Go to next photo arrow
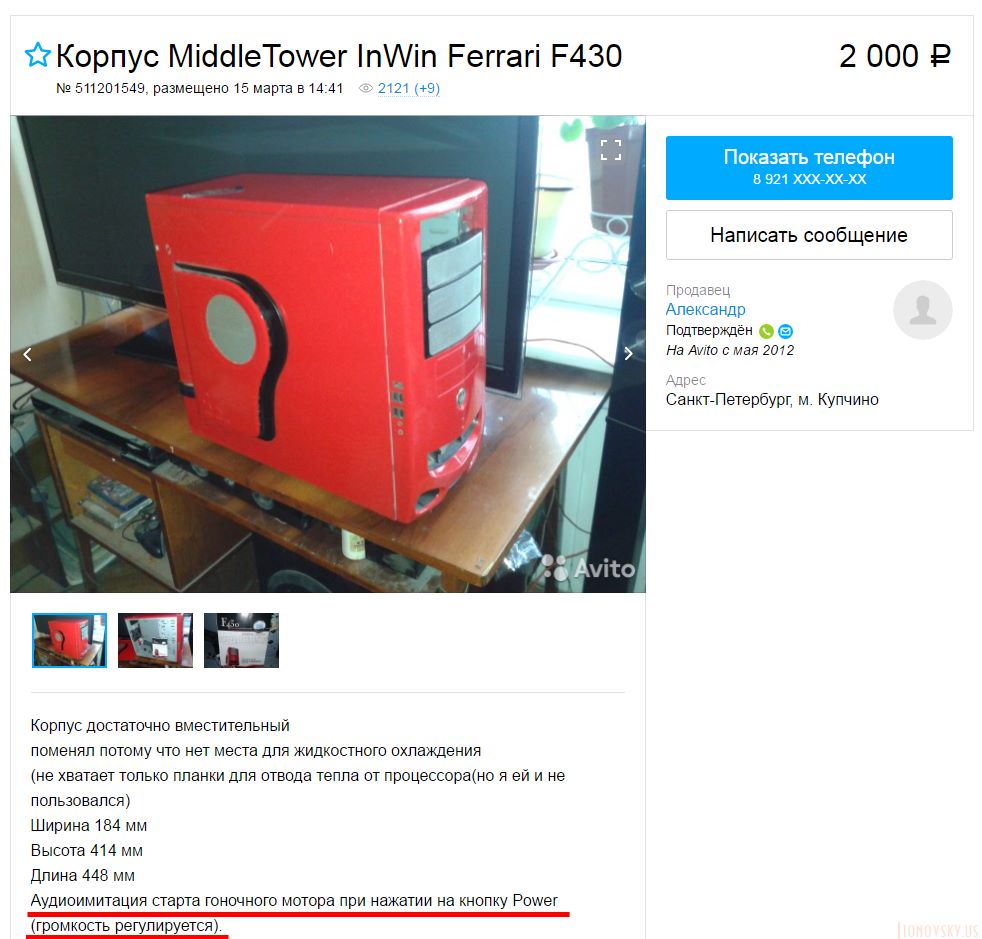 pos(628,354)
